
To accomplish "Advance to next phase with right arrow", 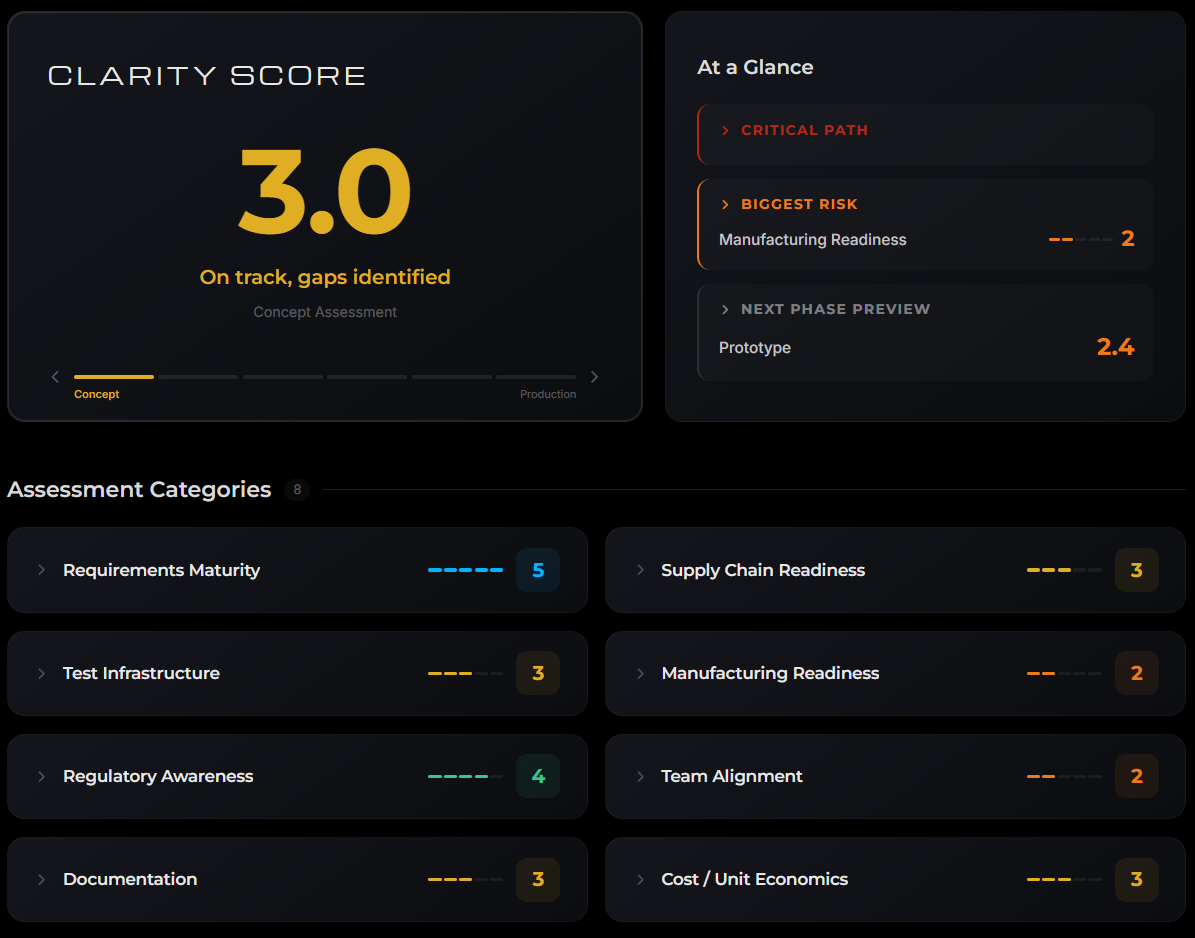I will click(594, 377).
